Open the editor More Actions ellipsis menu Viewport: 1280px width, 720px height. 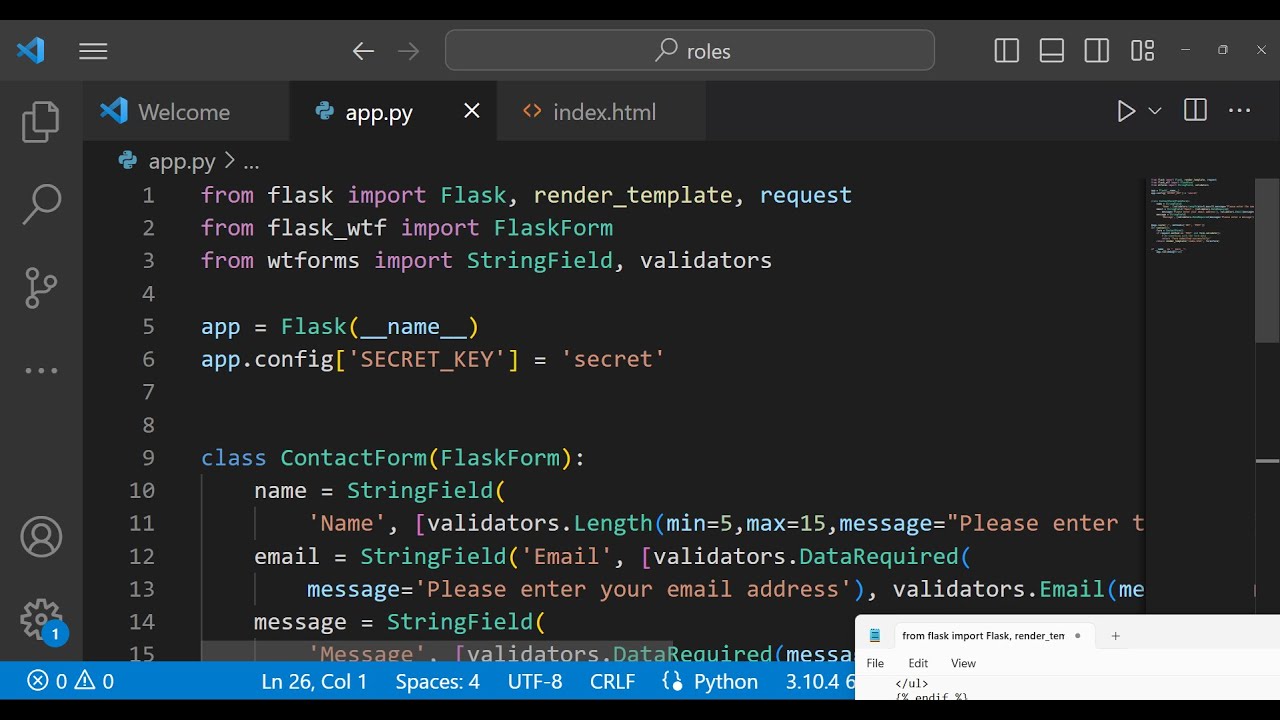click(x=1240, y=111)
